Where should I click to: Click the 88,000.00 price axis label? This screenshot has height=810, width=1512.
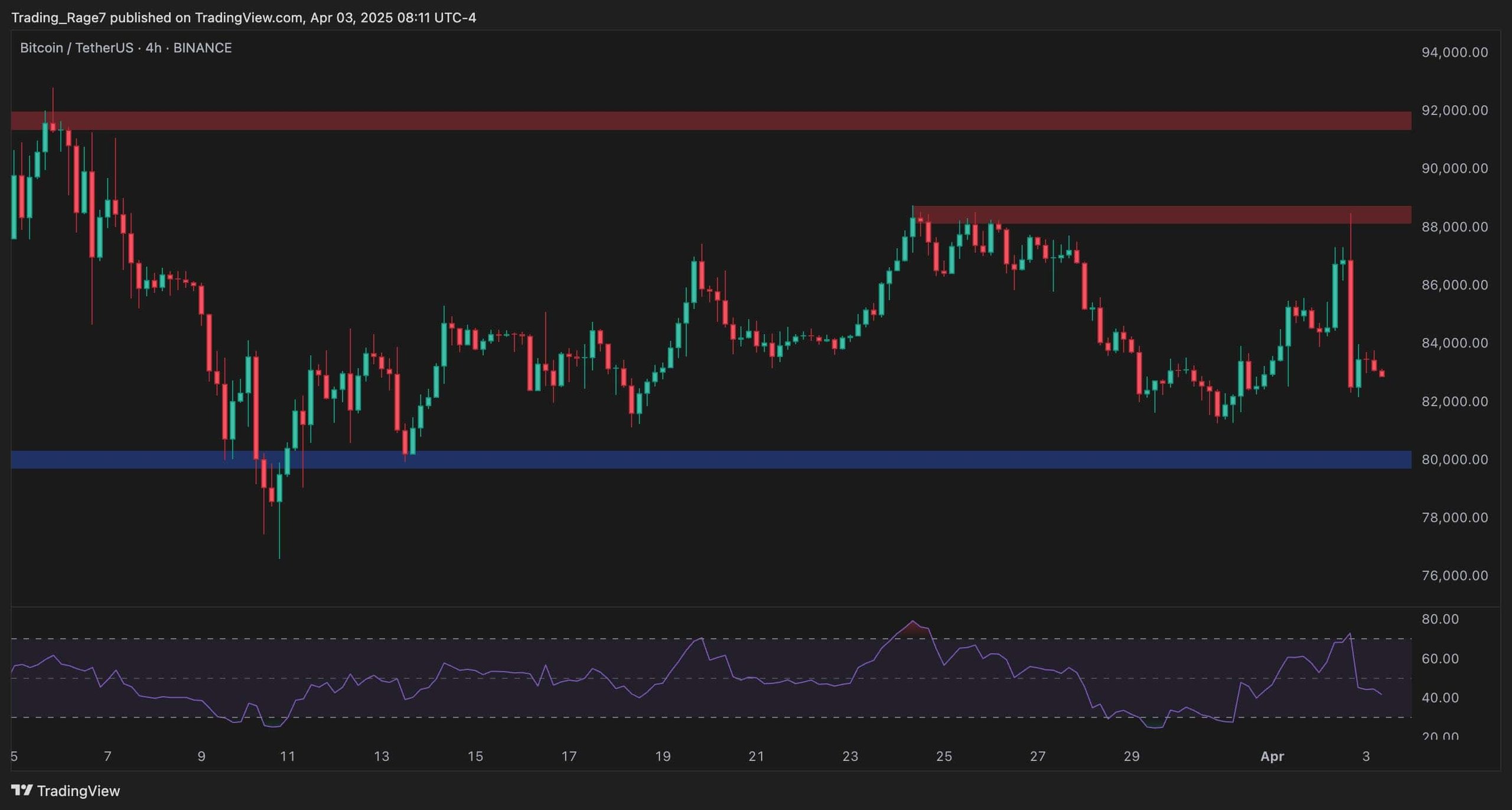click(1454, 227)
